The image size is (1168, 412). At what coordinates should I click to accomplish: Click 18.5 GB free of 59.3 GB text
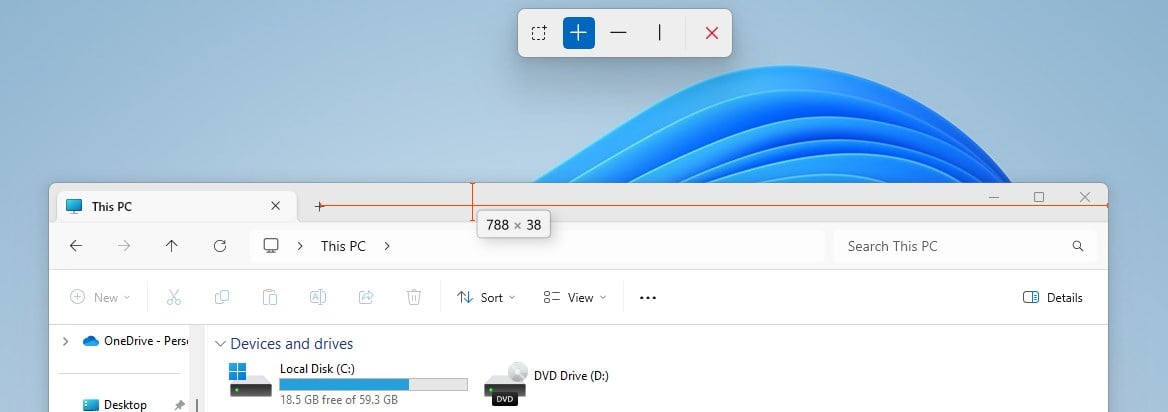click(338, 400)
